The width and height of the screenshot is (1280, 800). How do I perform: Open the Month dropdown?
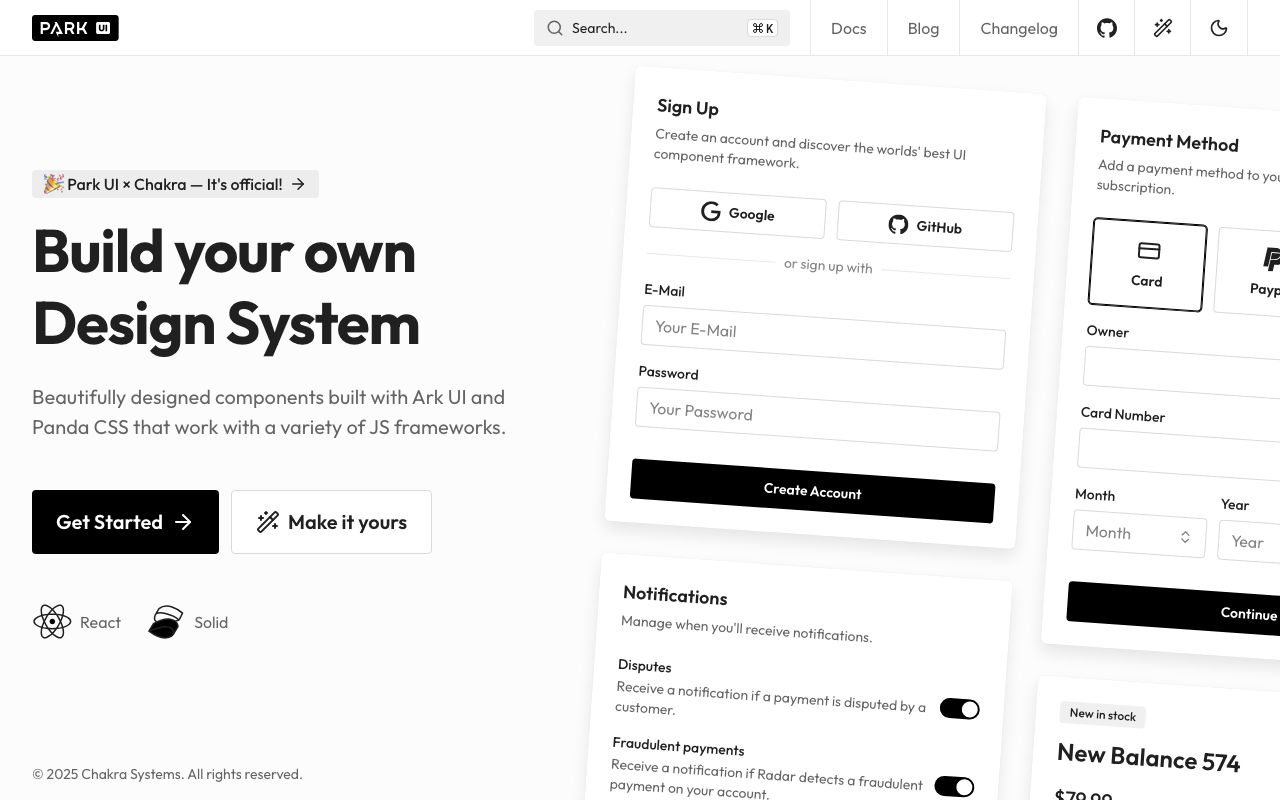[1139, 534]
